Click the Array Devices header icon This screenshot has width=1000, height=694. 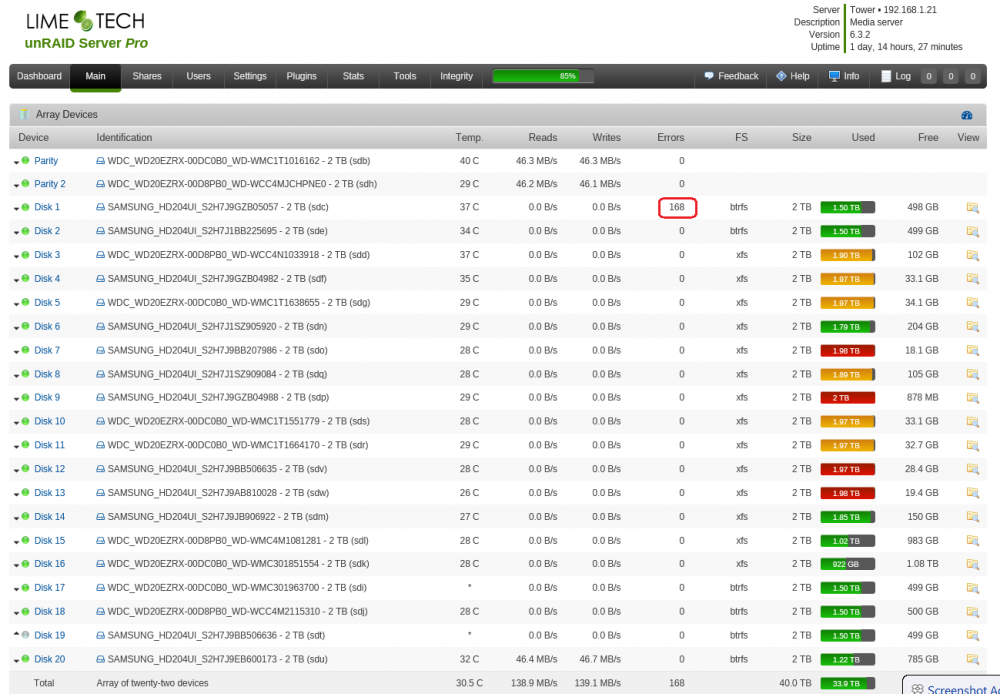pyautogui.click(x=24, y=115)
